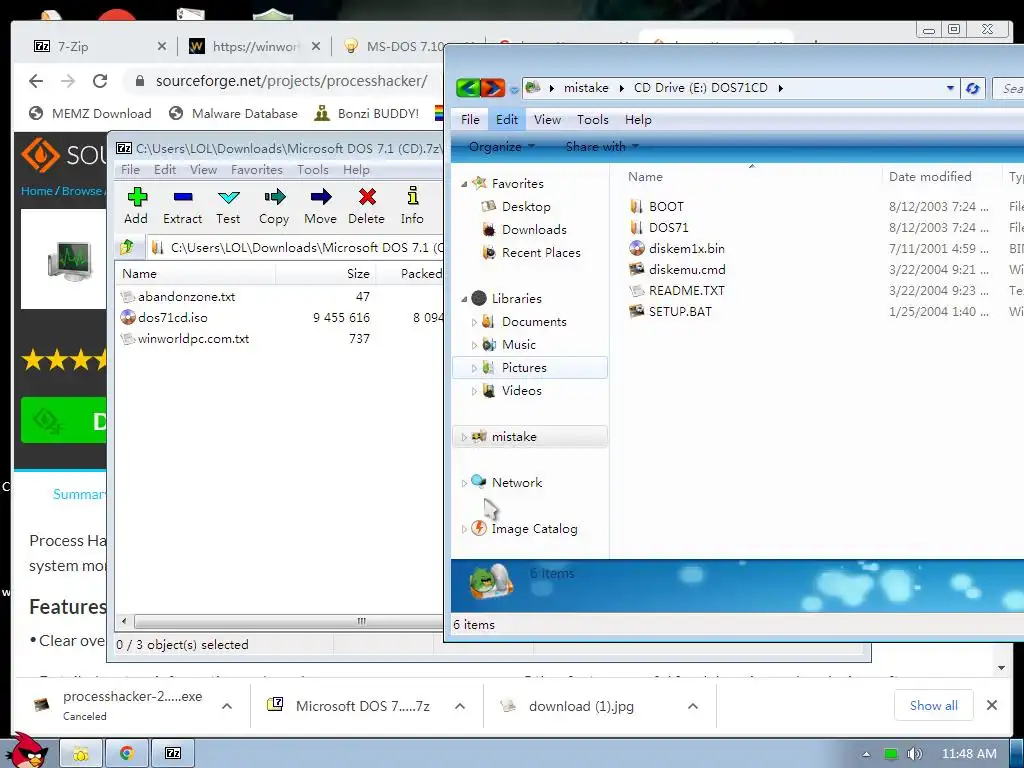This screenshot has width=1024, height=768.
Task: Expand the Image Catalog node
Action: point(464,529)
